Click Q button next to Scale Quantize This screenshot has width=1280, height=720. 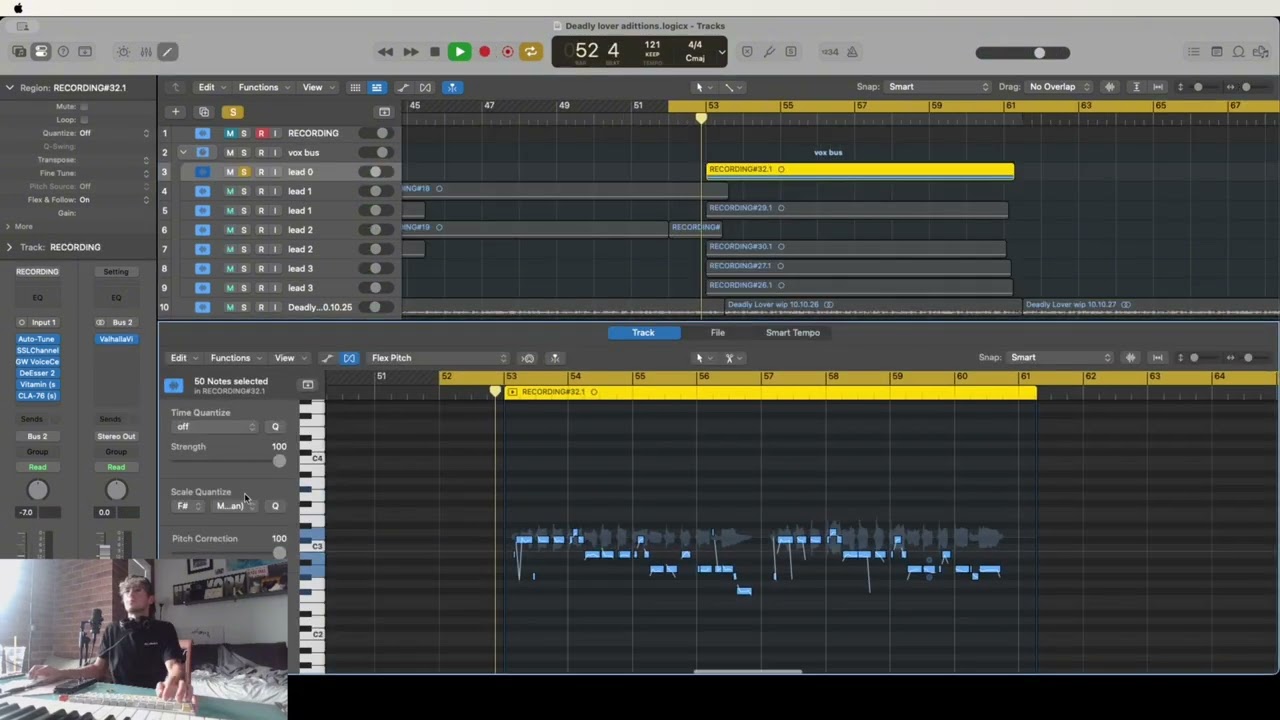point(275,506)
